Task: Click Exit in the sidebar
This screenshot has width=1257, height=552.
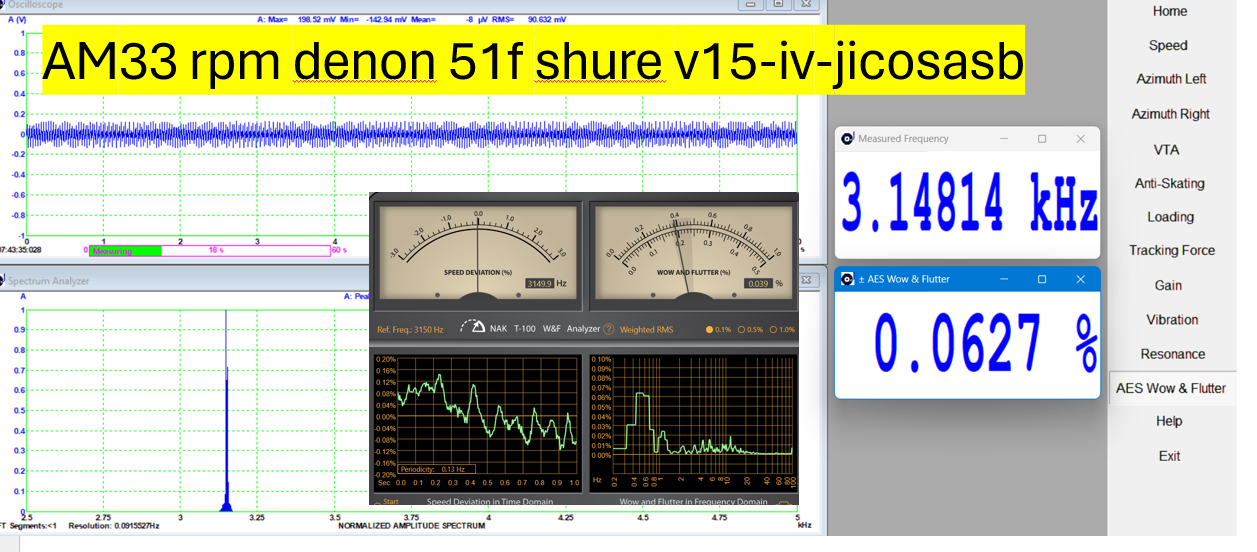Action: (x=1169, y=456)
